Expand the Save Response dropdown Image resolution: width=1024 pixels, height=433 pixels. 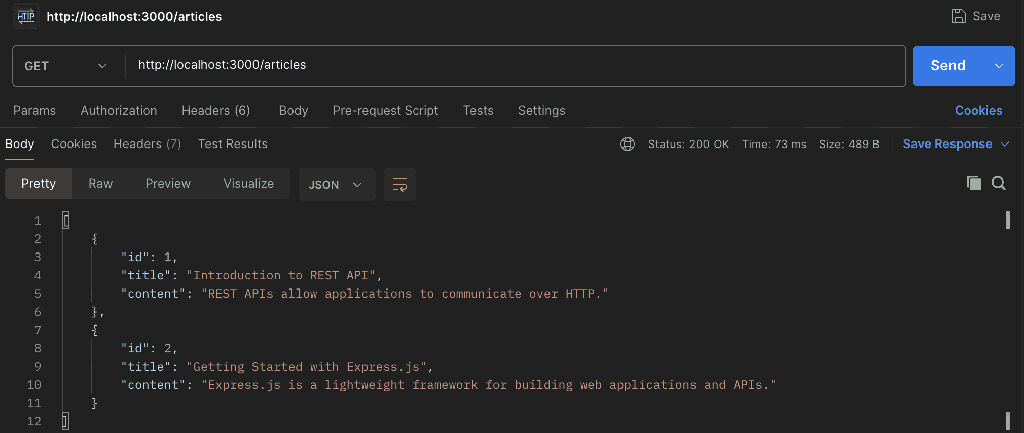tap(1005, 144)
